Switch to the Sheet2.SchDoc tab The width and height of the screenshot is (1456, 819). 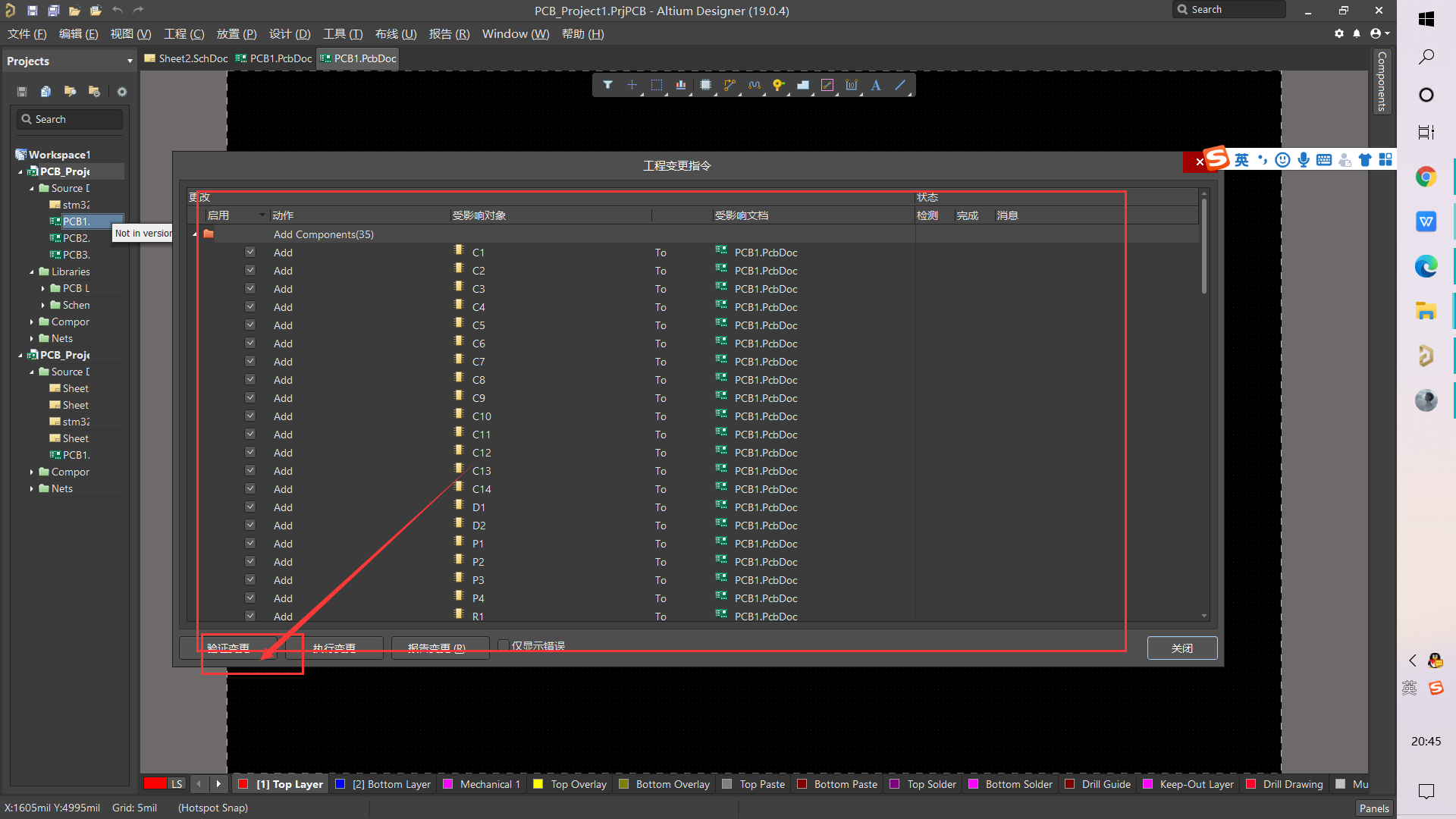(187, 58)
